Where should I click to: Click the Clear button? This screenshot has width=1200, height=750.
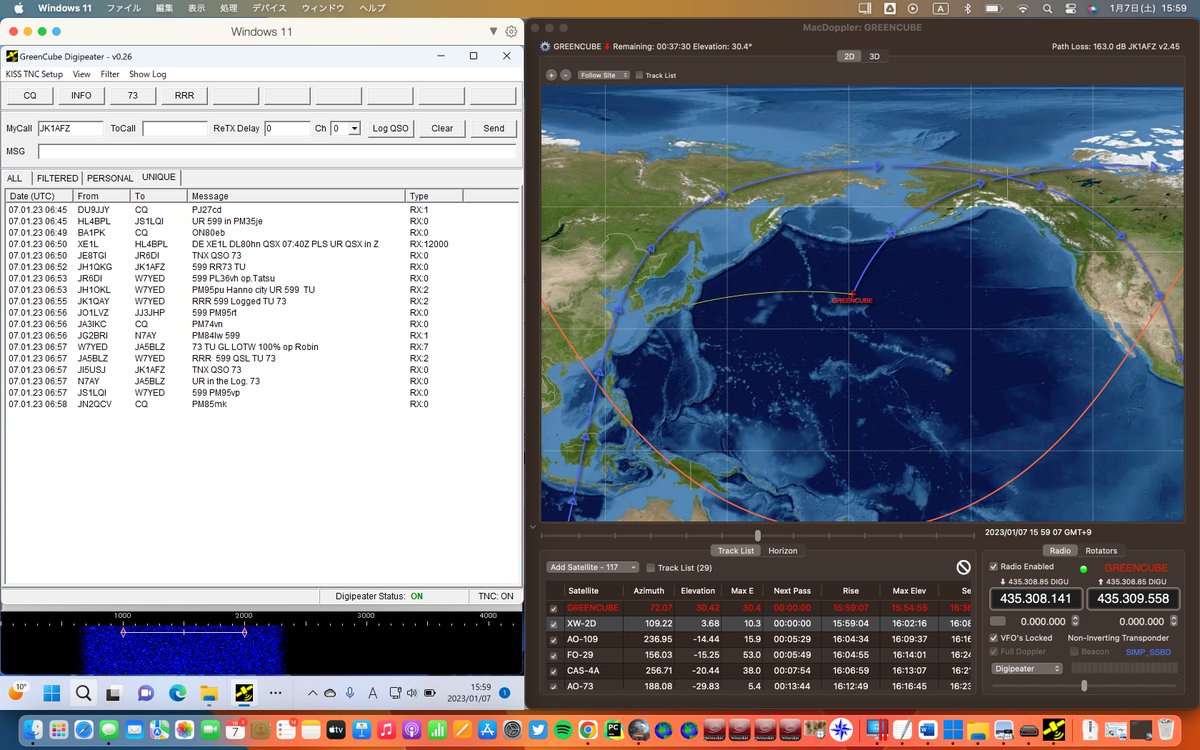click(442, 128)
